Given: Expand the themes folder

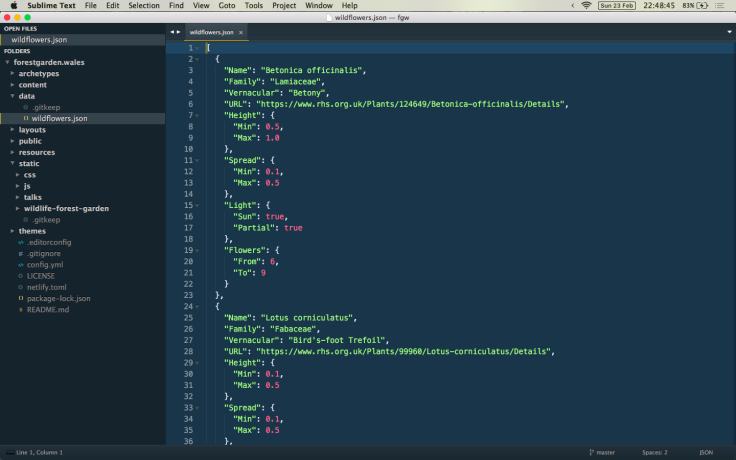Looking at the screenshot, I should tap(12, 231).
